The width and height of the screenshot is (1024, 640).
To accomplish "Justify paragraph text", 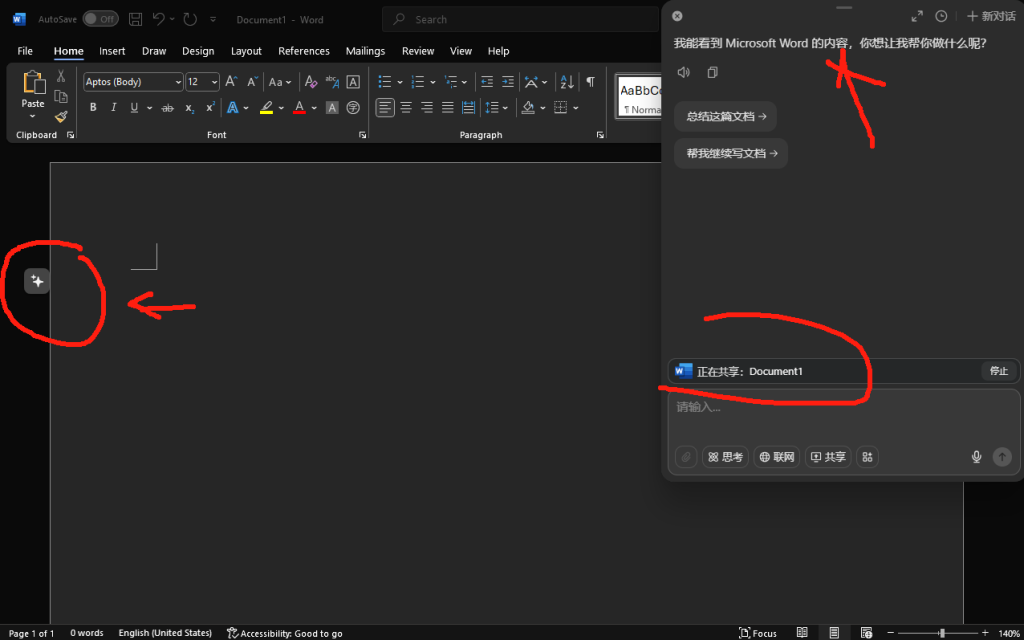I will pos(447,108).
